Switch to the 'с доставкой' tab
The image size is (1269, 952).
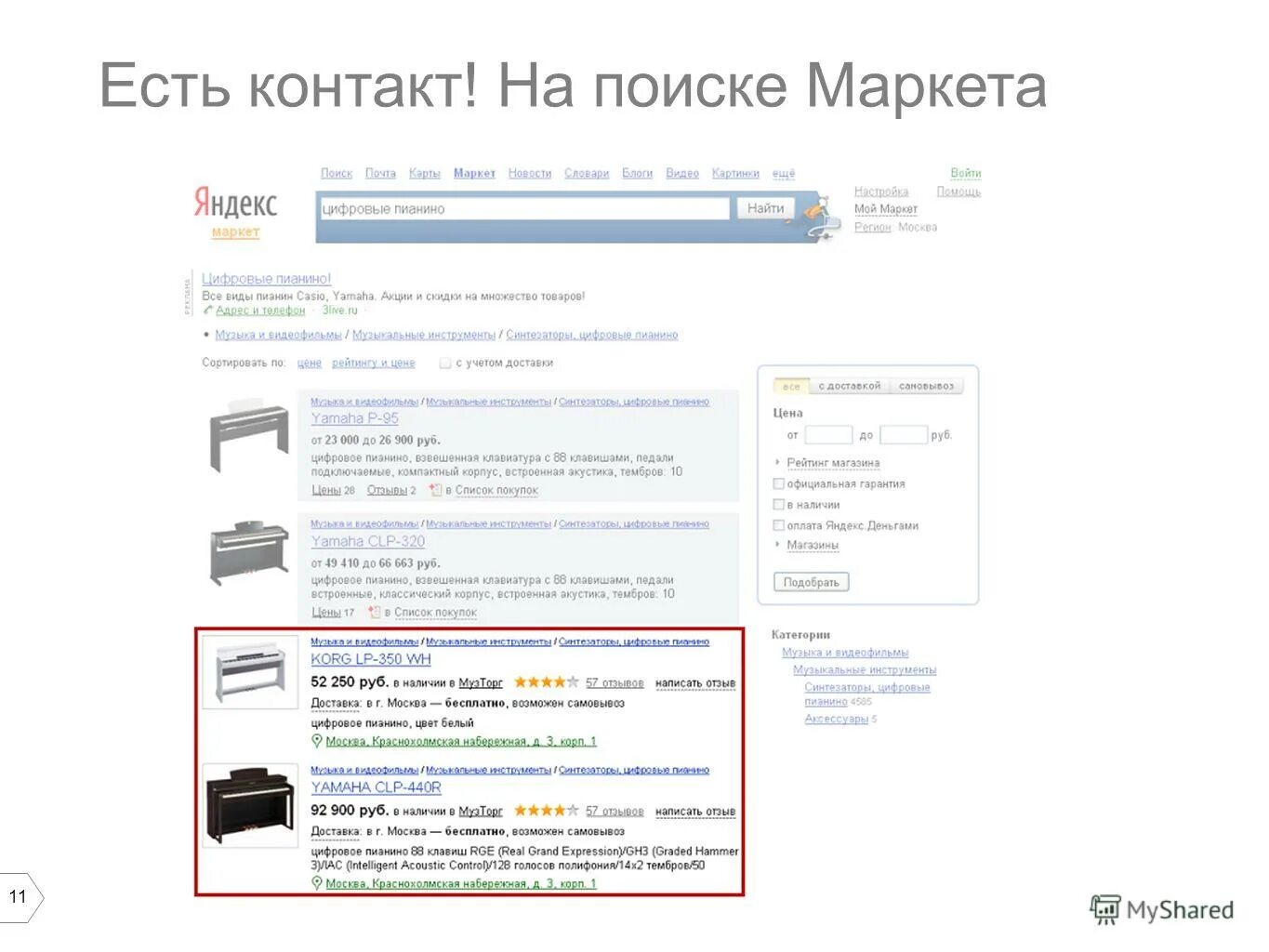pos(849,386)
